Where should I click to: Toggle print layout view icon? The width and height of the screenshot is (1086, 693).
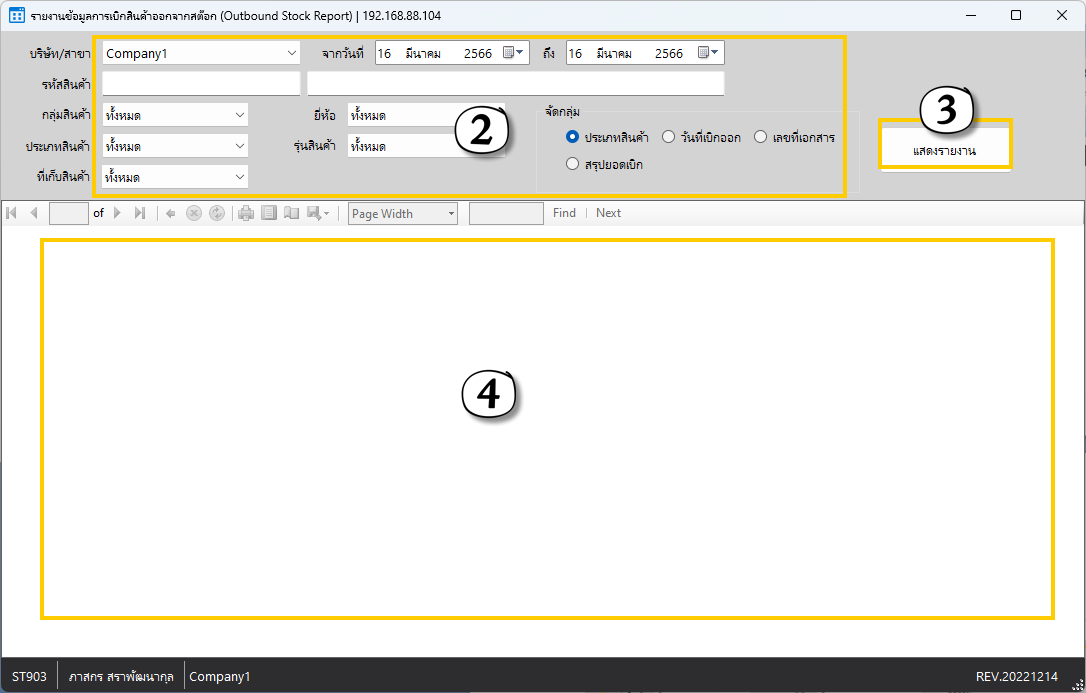269,213
